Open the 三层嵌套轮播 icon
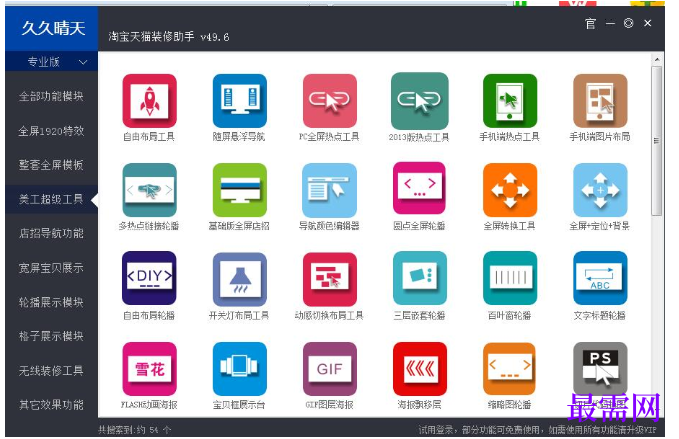The width and height of the screenshot is (679, 439). (x=419, y=278)
